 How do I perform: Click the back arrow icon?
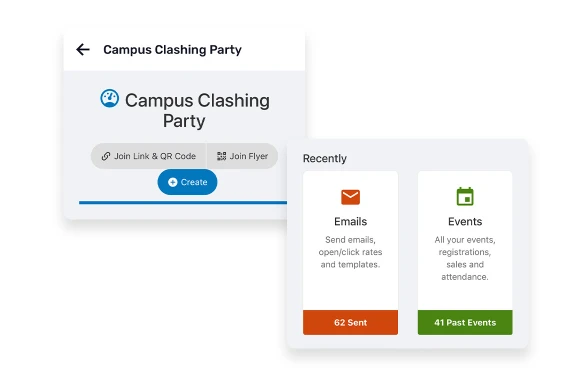[x=83, y=49]
